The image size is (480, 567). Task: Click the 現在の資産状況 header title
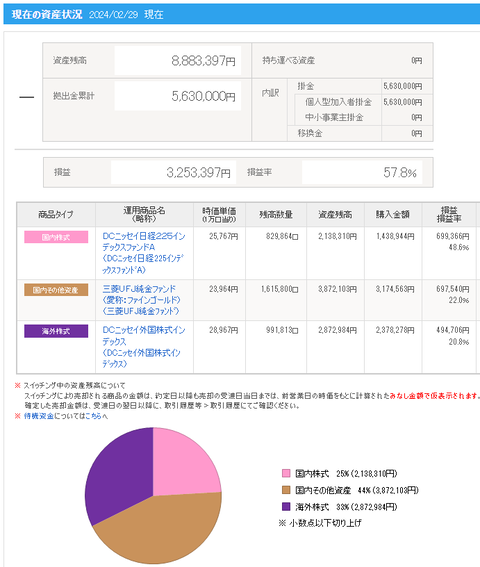pyautogui.click(x=47, y=14)
